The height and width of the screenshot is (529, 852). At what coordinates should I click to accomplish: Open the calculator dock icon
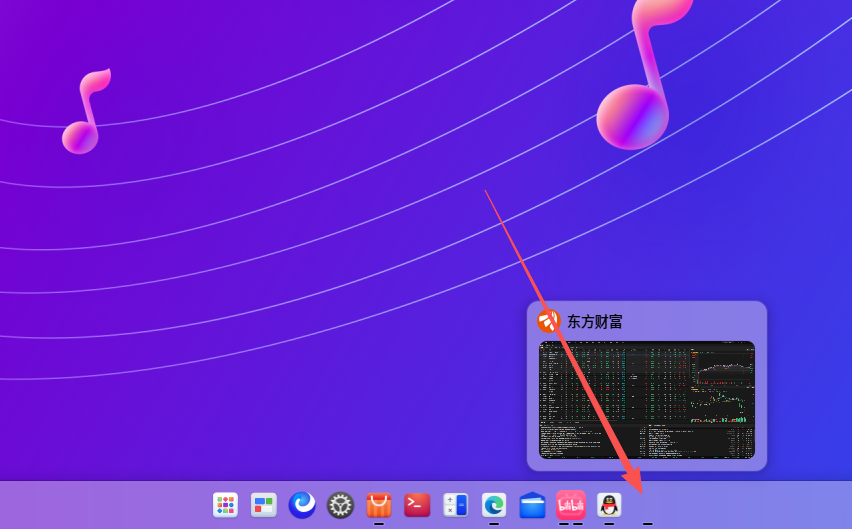(455, 505)
